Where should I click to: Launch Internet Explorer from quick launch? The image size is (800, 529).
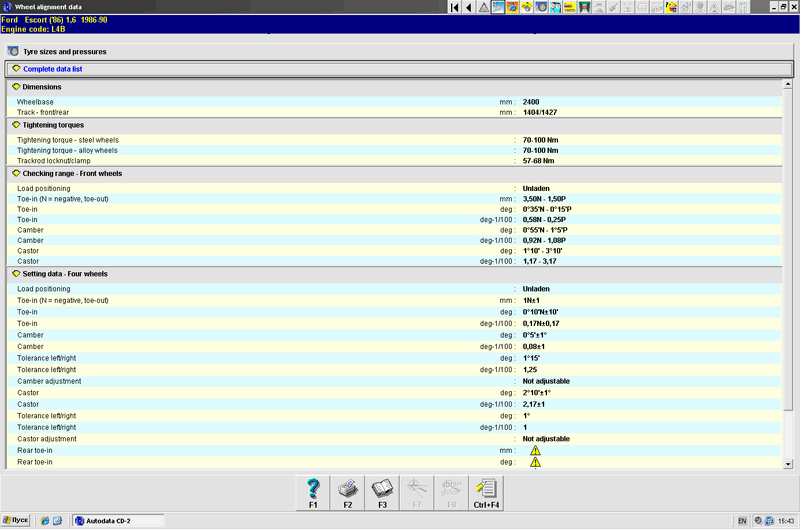pyautogui.click(x=45, y=521)
